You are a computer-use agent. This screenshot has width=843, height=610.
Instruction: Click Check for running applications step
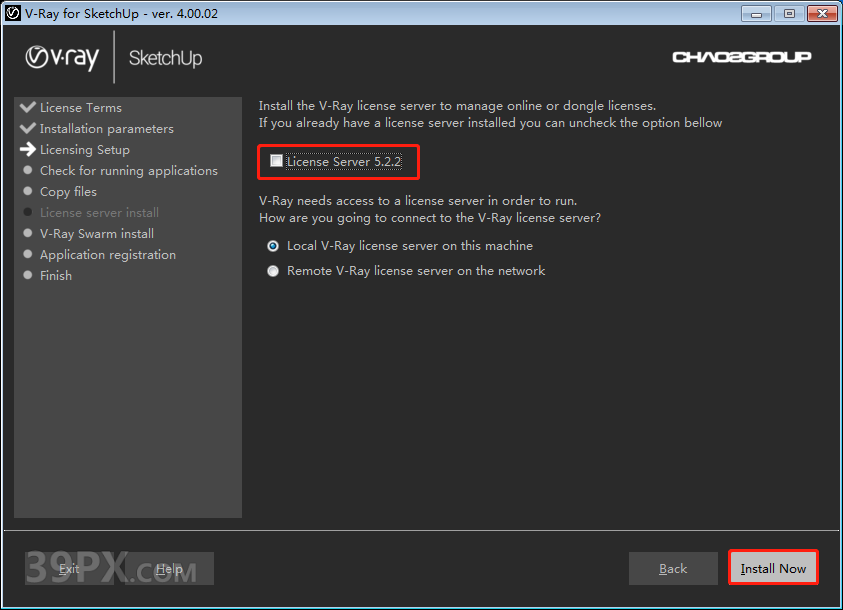129,170
